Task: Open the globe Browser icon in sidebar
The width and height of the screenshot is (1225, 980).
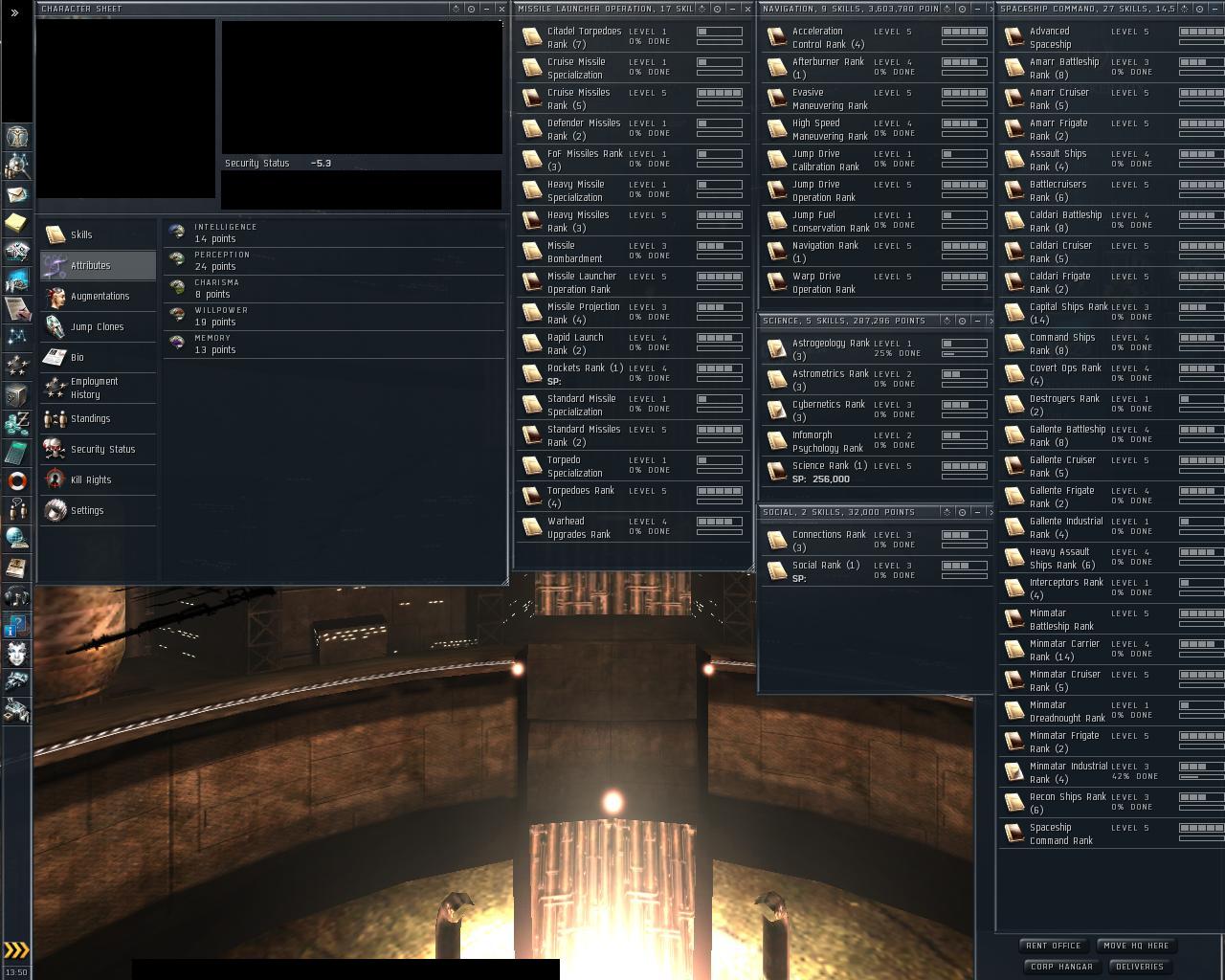Action: point(16,538)
